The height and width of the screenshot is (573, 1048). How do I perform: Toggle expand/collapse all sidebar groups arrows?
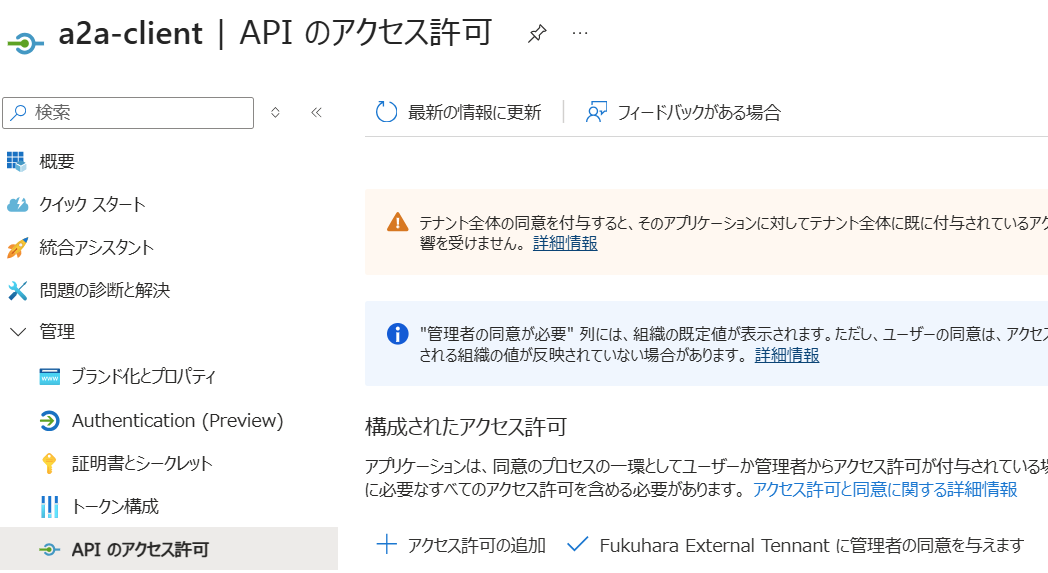click(275, 112)
